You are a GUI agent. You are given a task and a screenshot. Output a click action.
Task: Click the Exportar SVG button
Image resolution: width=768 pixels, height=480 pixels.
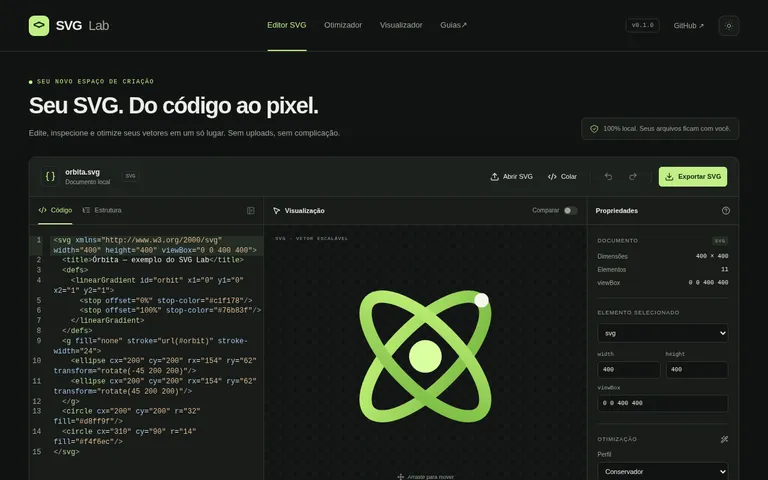pyautogui.click(x=693, y=177)
